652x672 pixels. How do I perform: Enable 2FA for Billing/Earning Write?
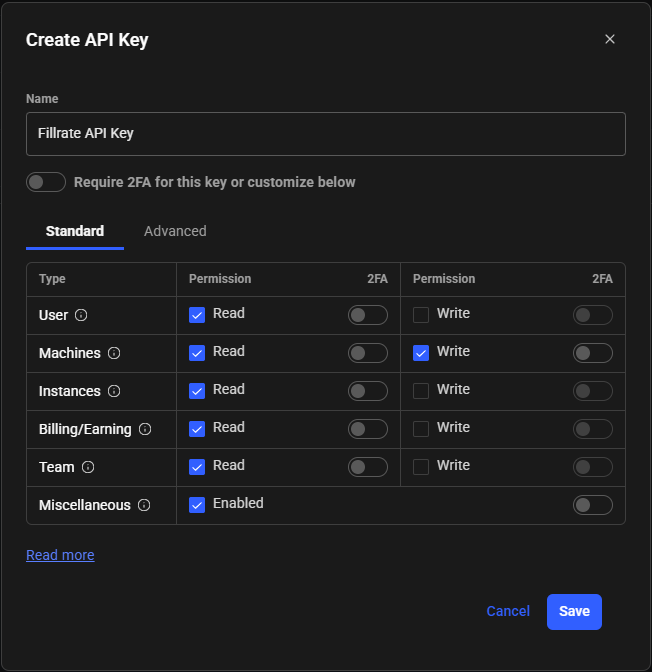pyautogui.click(x=593, y=429)
